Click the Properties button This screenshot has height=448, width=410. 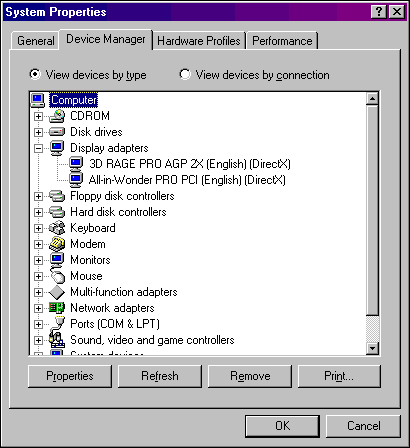coord(70,376)
